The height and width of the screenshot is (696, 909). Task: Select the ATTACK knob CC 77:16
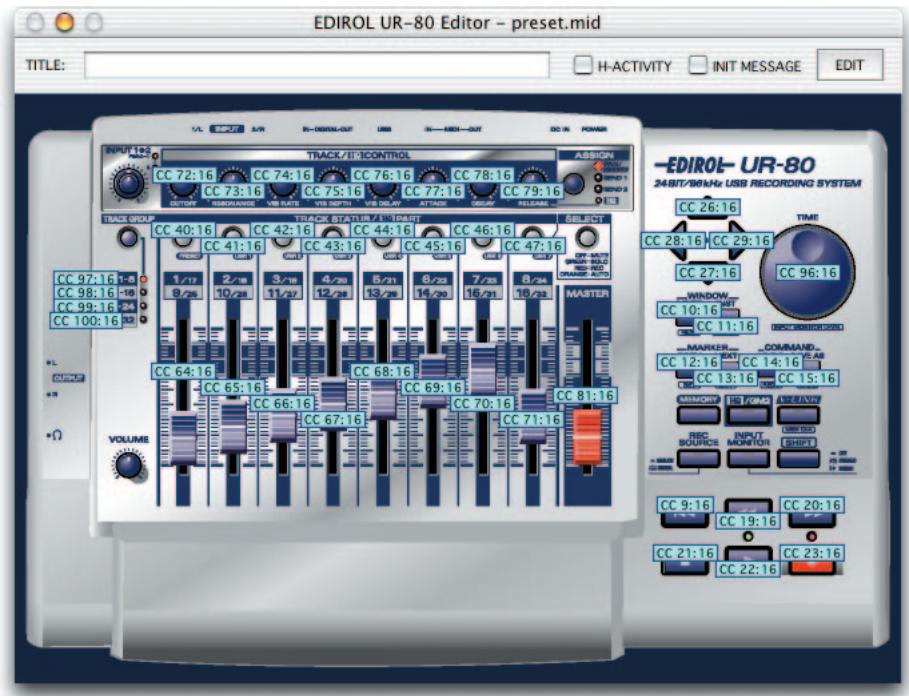433,191
